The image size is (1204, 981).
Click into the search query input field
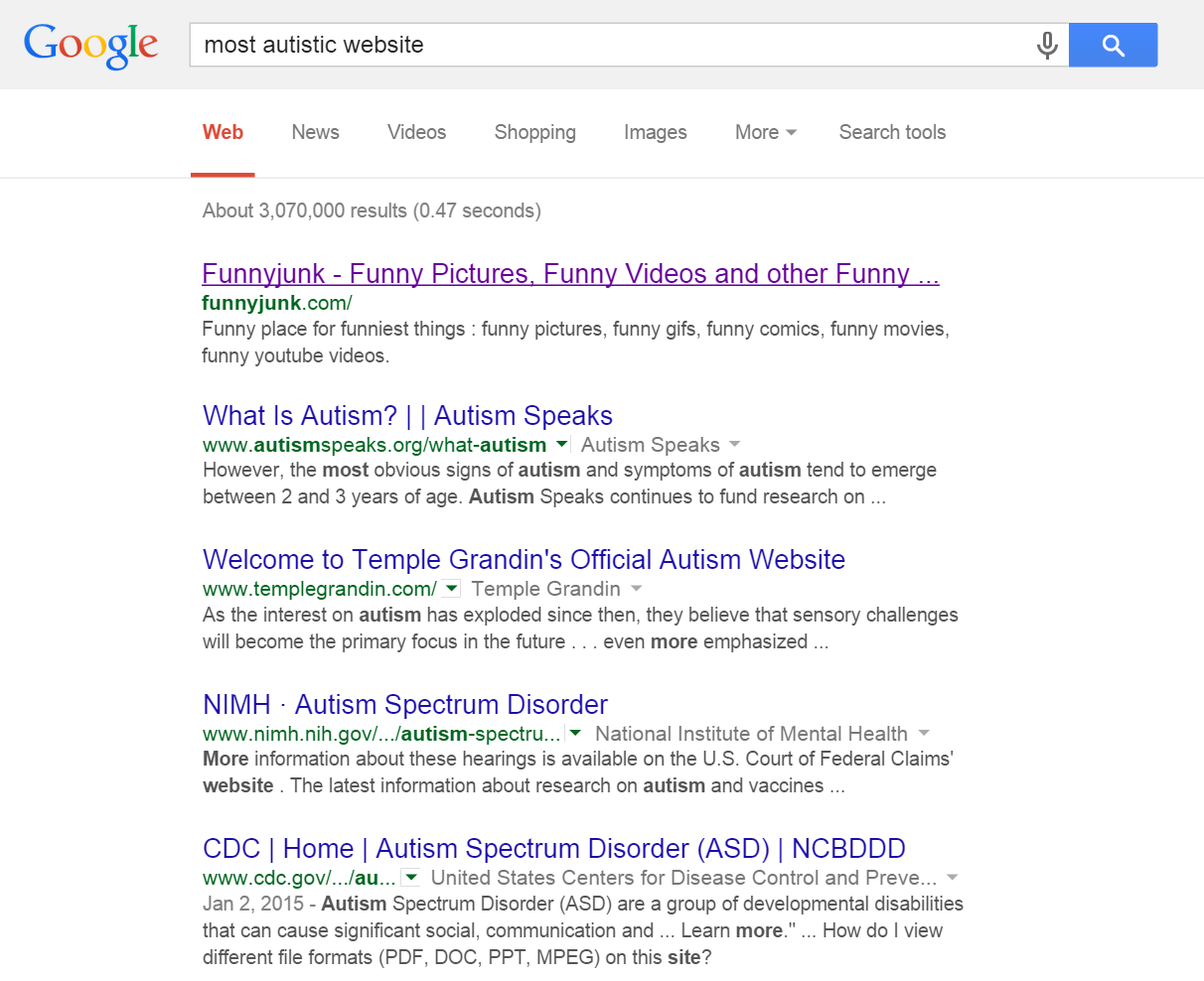coord(606,46)
